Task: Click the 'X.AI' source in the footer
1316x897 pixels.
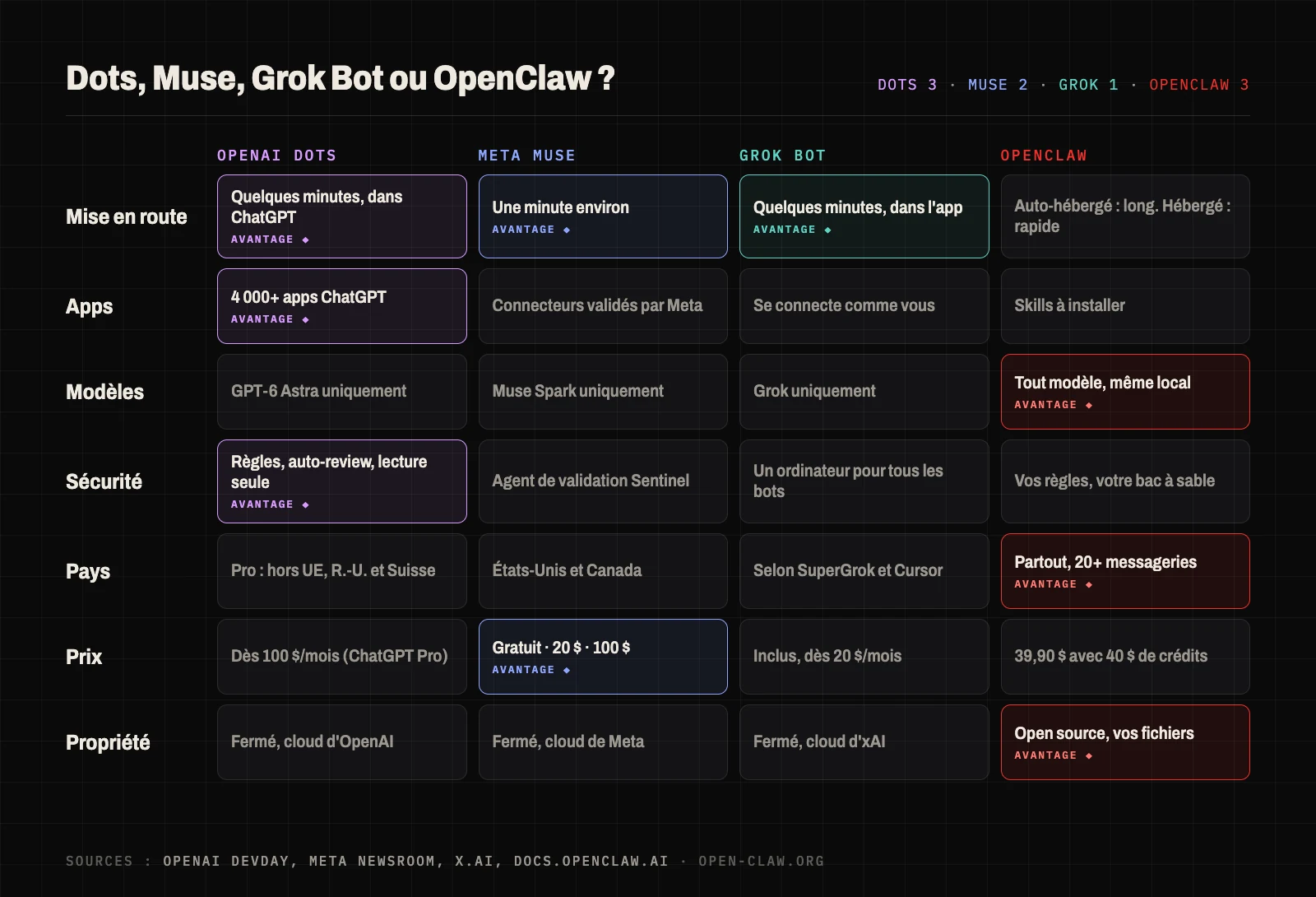Action: 475,861
